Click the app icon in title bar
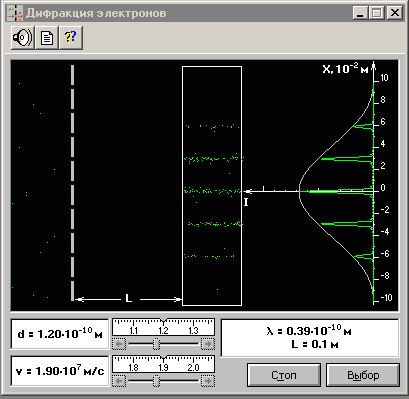The image size is (409, 399). click(x=15, y=13)
